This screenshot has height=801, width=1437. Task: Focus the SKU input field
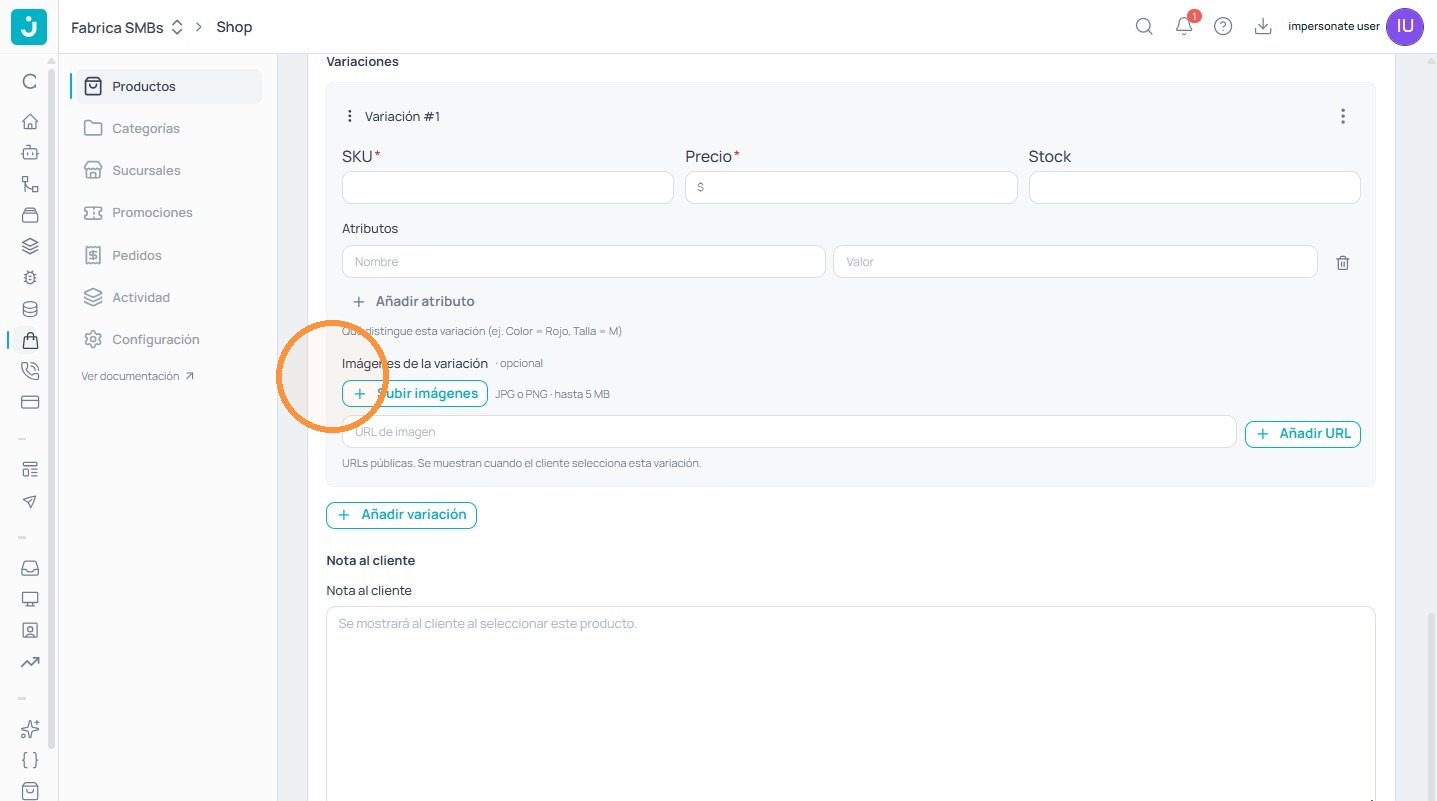[x=508, y=187]
